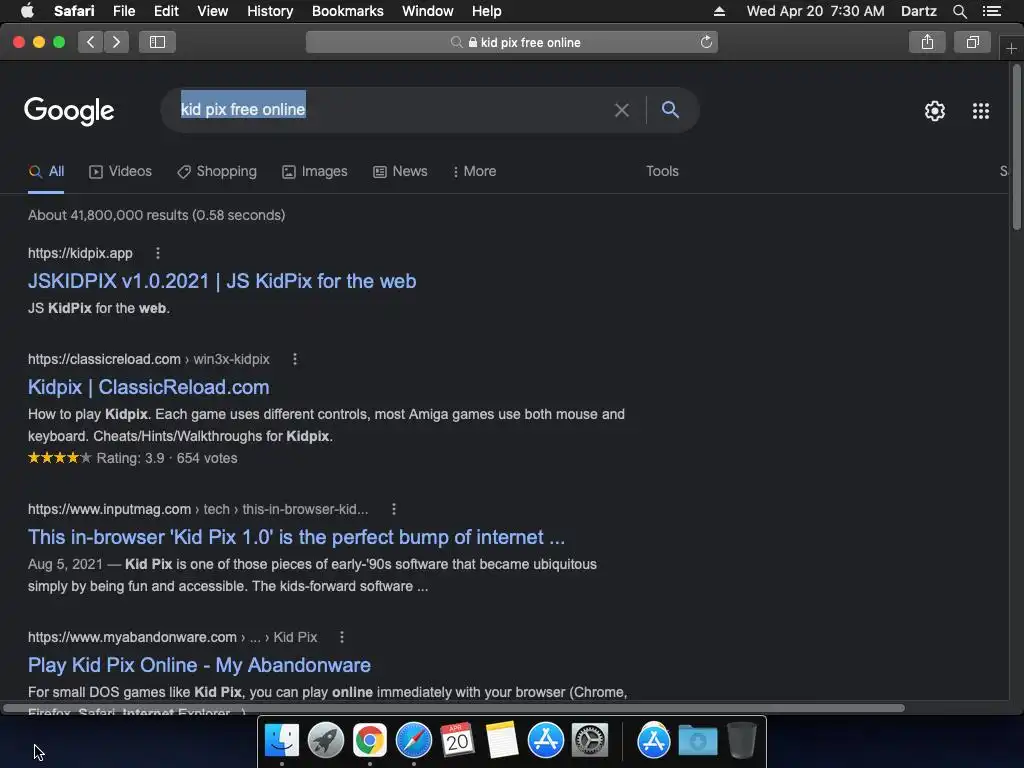
Task: Open the Dartz user menu
Action: 918,11
